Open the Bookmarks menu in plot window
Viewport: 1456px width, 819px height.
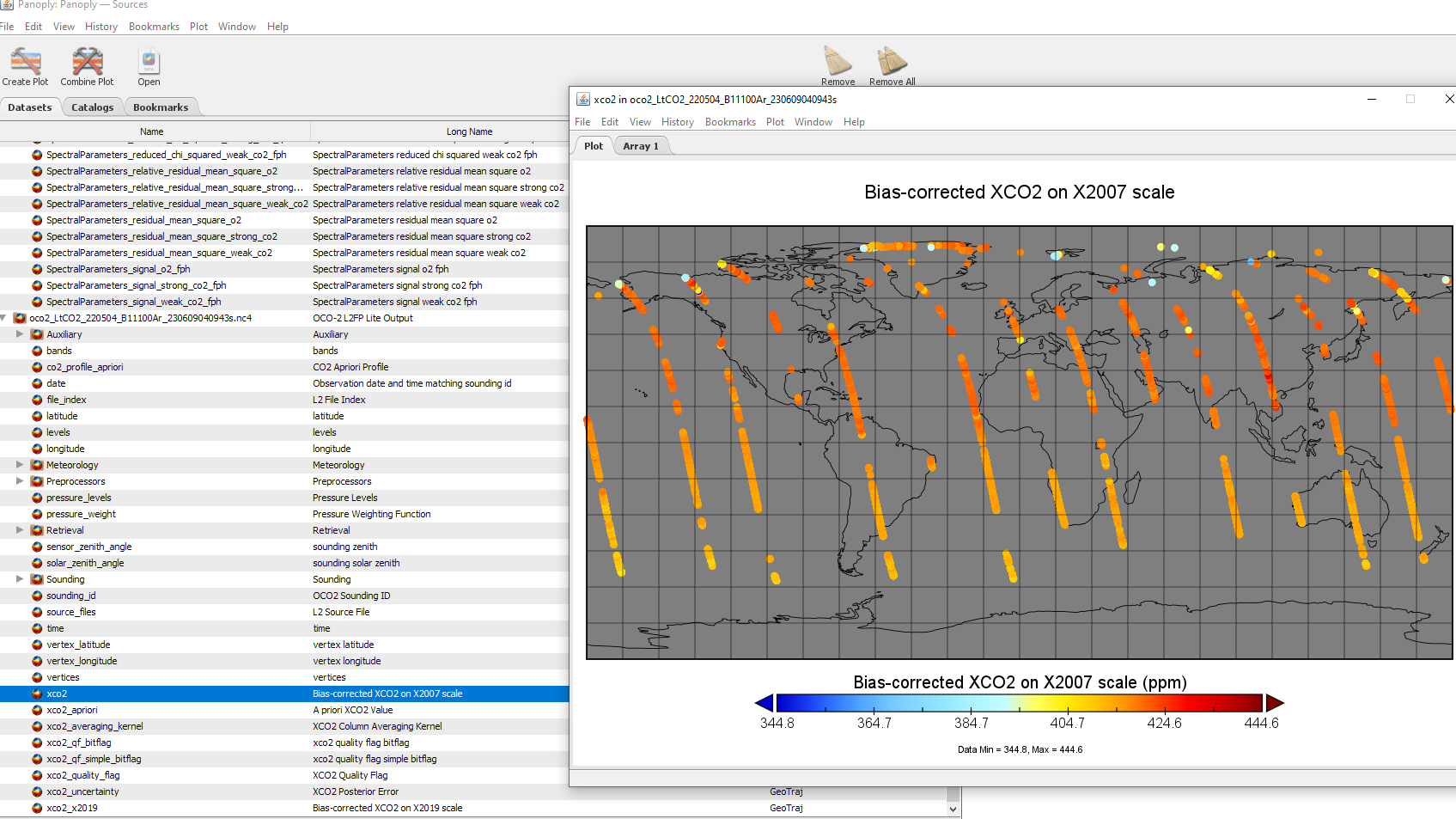(x=730, y=122)
